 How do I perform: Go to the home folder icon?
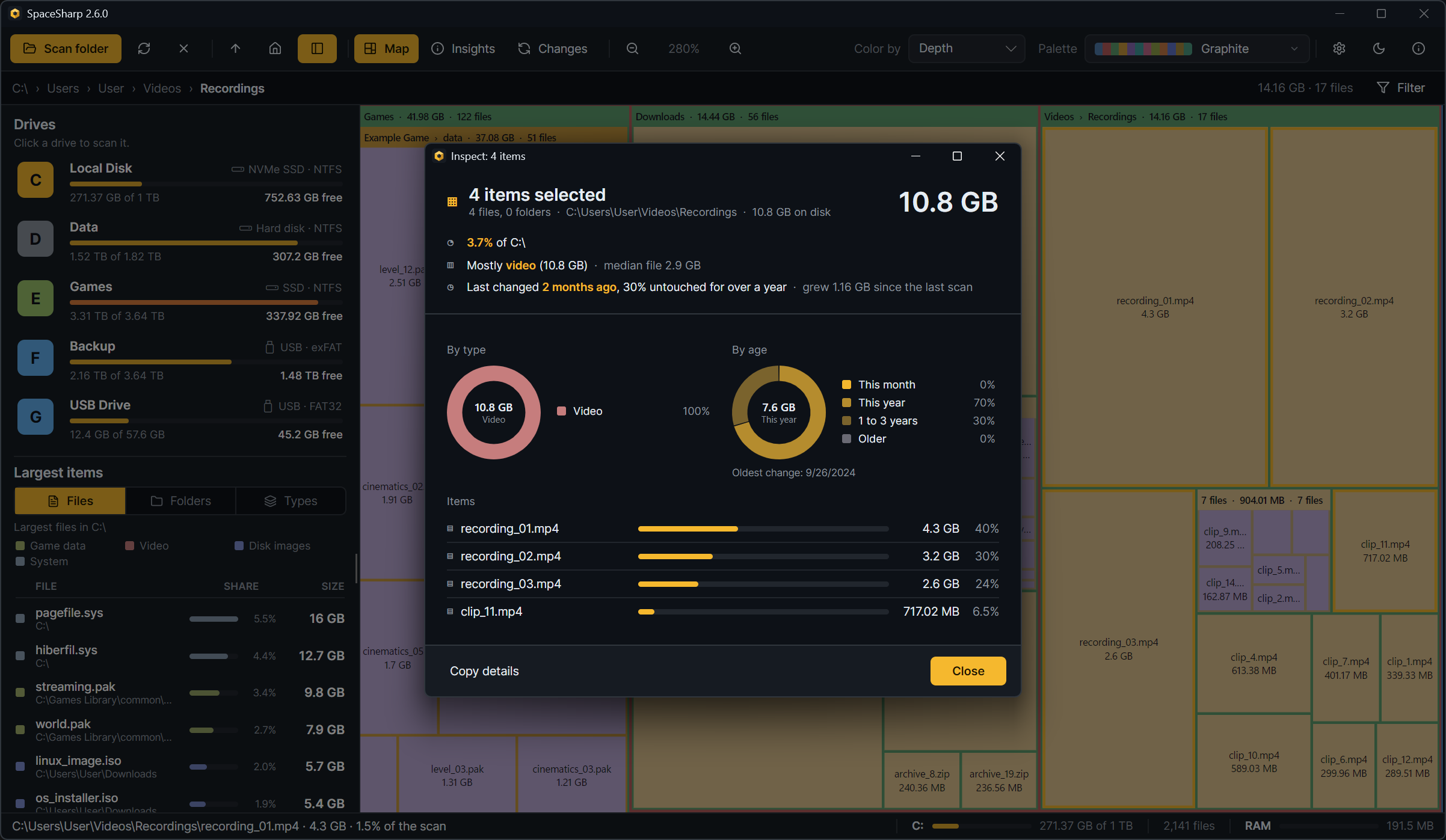point(275,49)
